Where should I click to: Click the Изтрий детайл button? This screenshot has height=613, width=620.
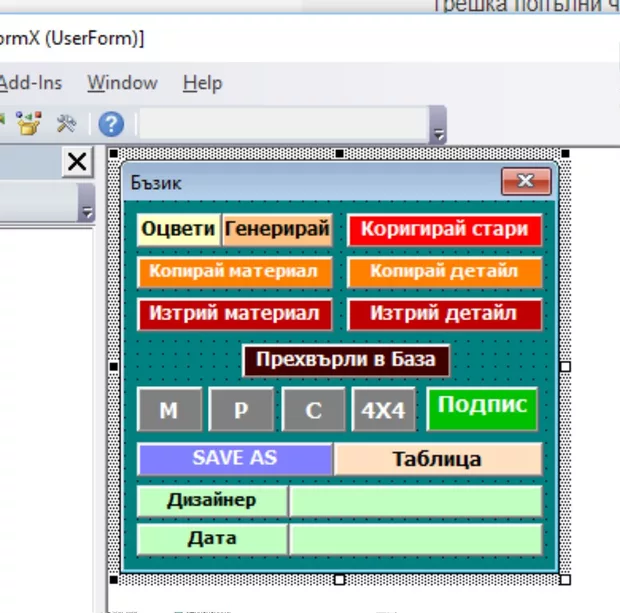[445, 314]
